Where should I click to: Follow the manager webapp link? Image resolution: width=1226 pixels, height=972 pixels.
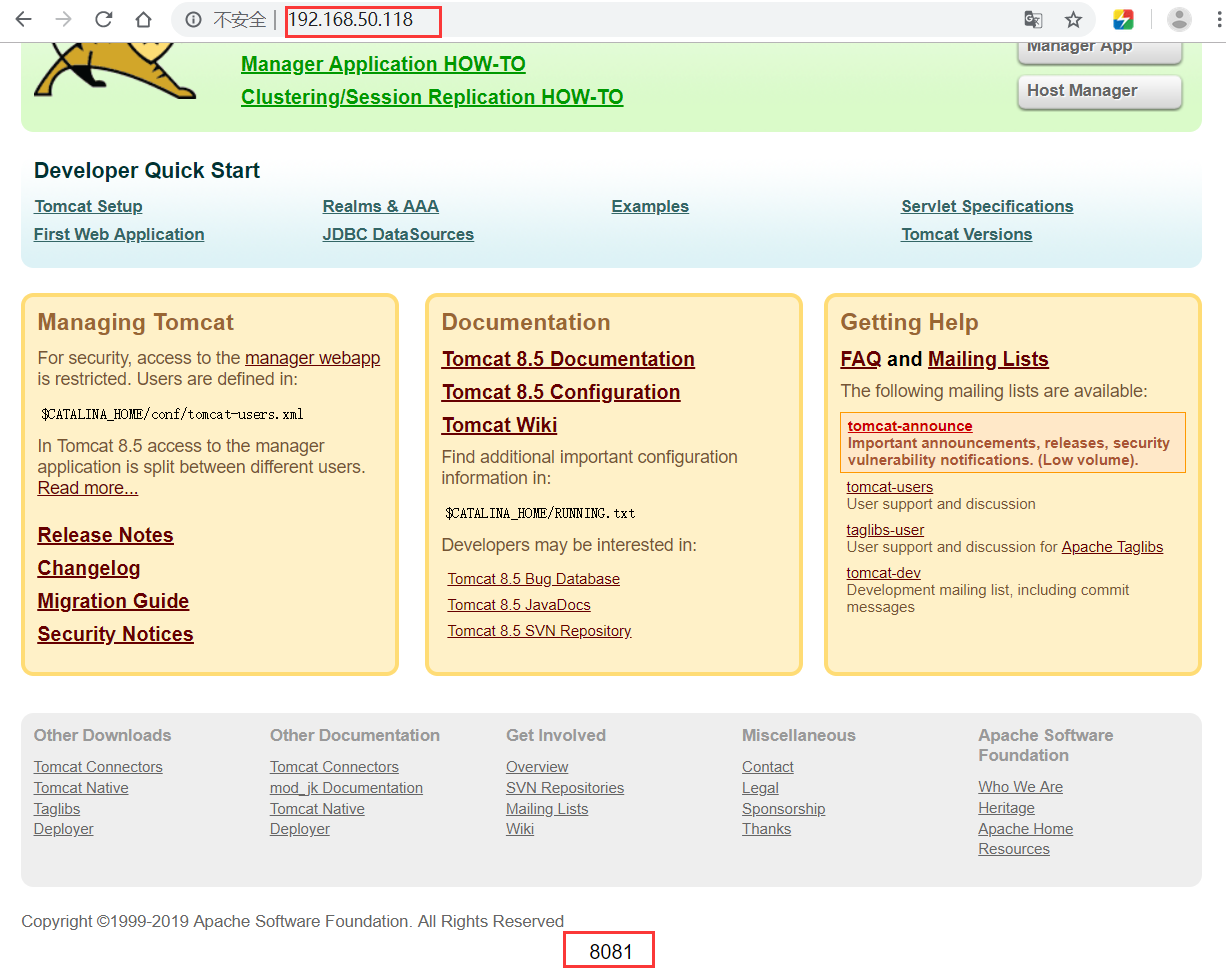pos(312,358)
